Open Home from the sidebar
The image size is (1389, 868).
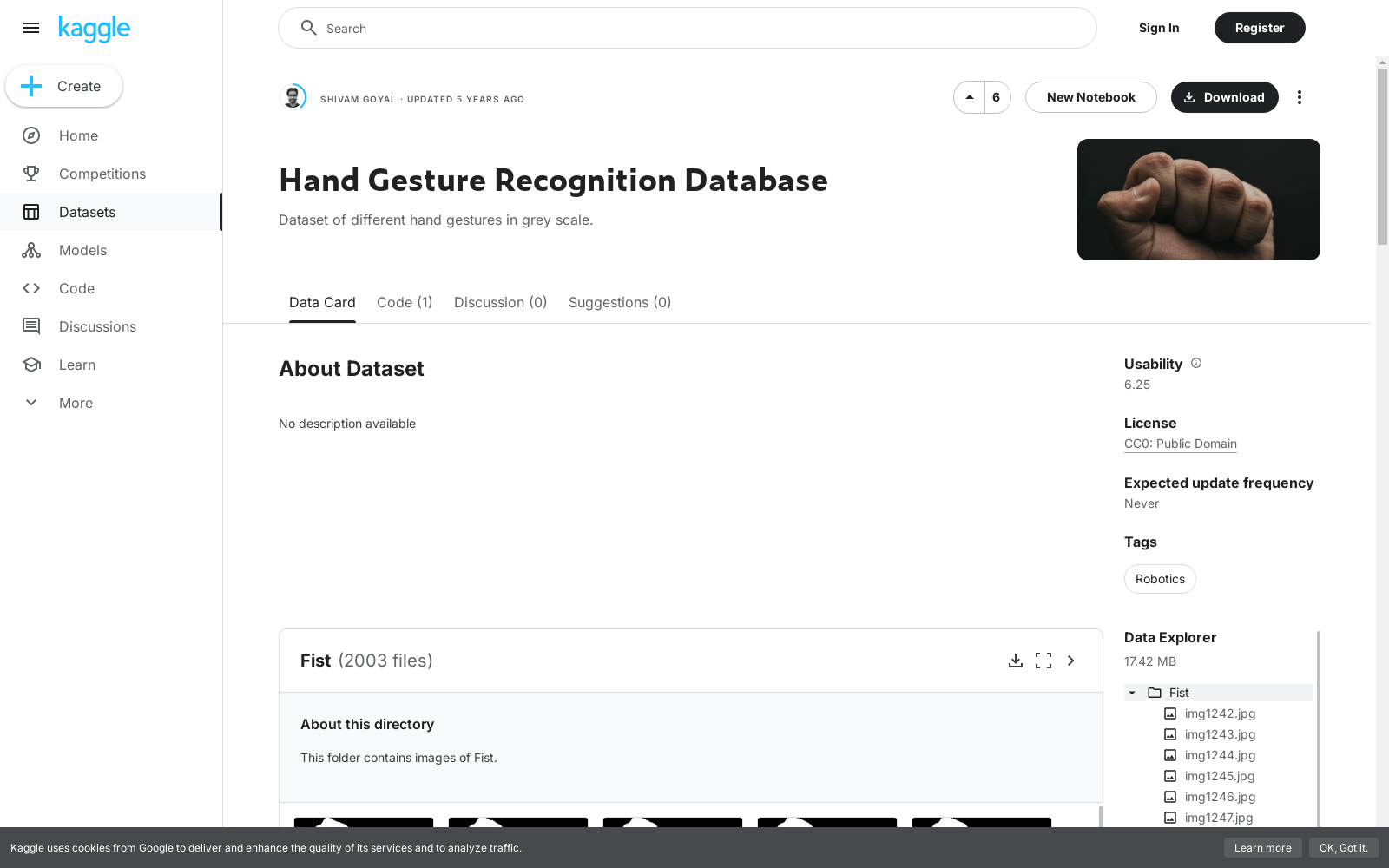111,135
